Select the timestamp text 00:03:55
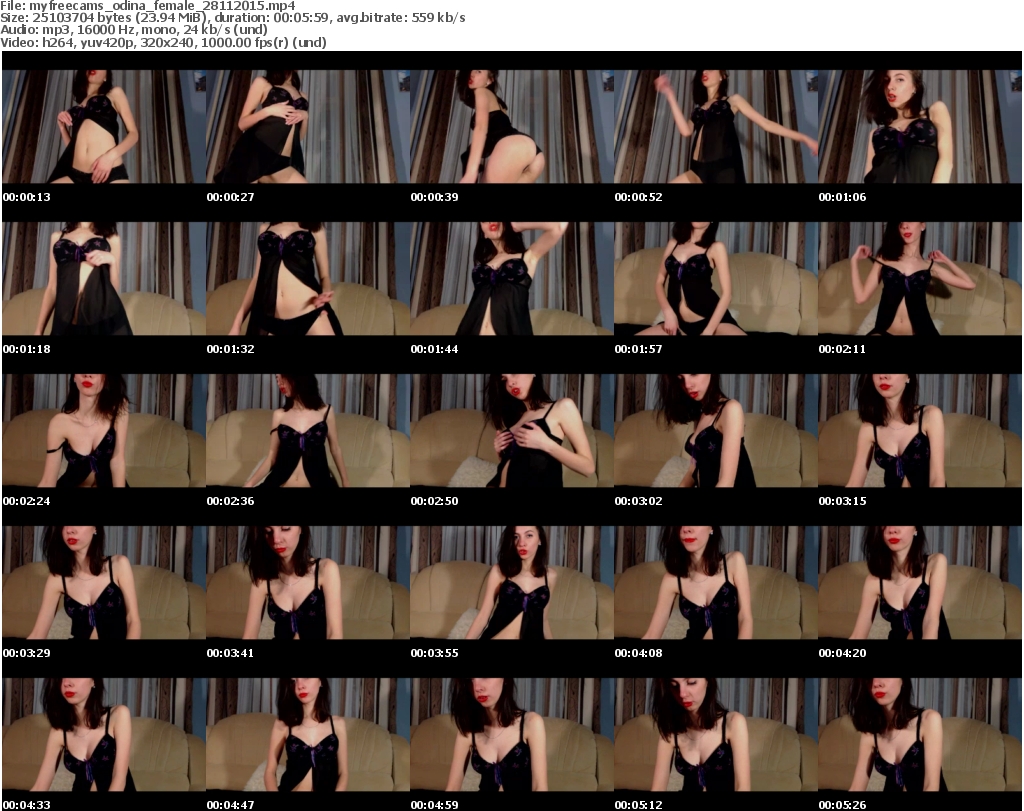The width and height of the screenshot is (1024, 811). pyautogui.click(x=434, y=653)
